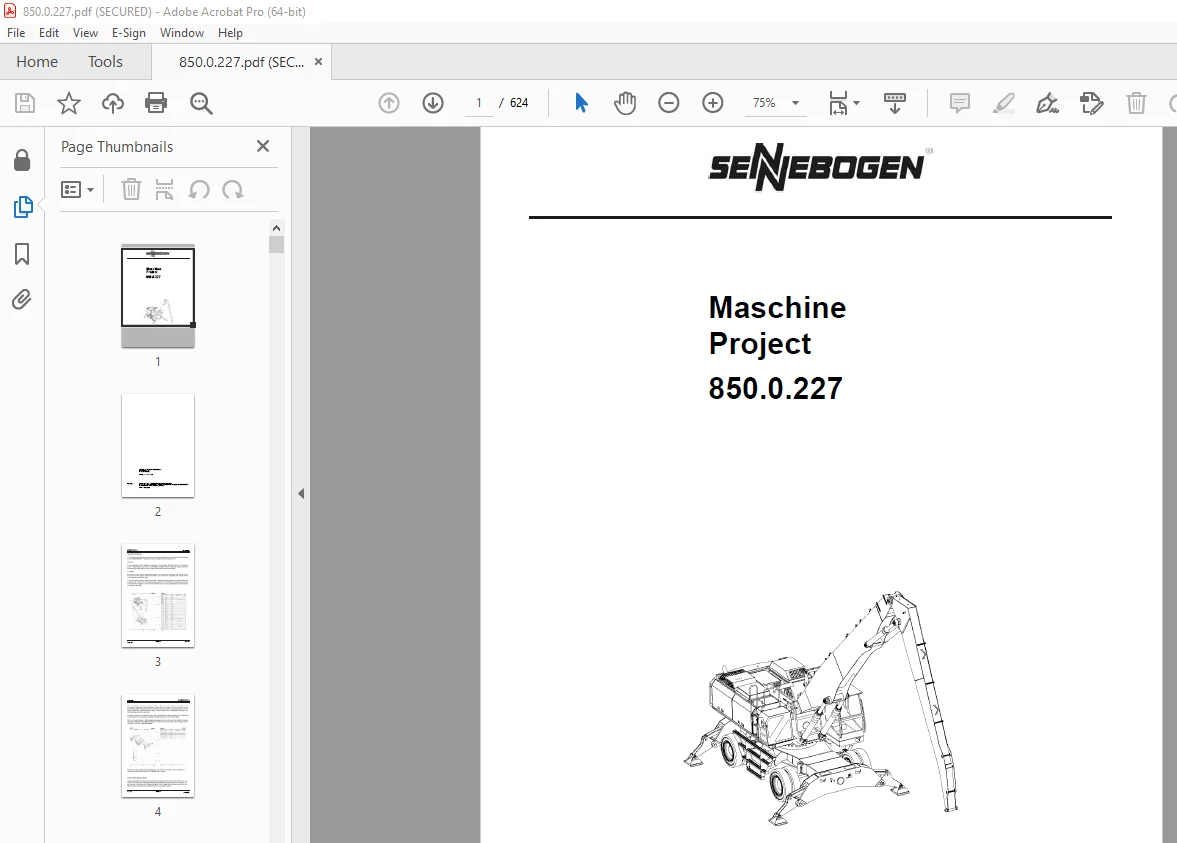Click the SENNEBOGEN logo on the page
Viewport: 1177px width, 843px height.
pyautogui.click(x=820, y=167)
